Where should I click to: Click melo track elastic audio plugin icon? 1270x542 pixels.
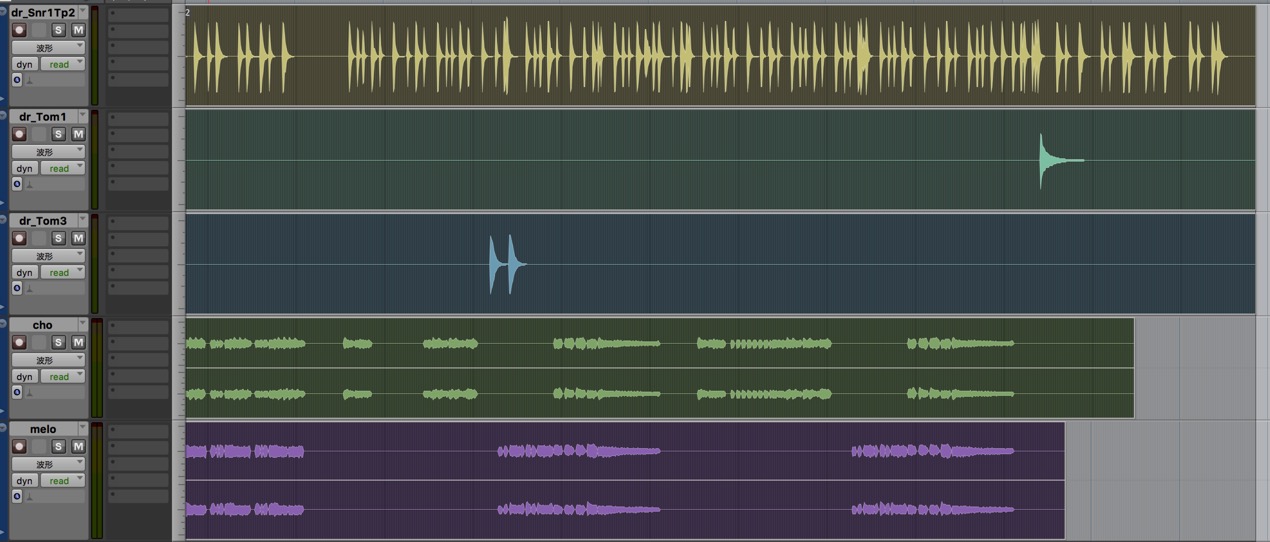pos(29,496)
